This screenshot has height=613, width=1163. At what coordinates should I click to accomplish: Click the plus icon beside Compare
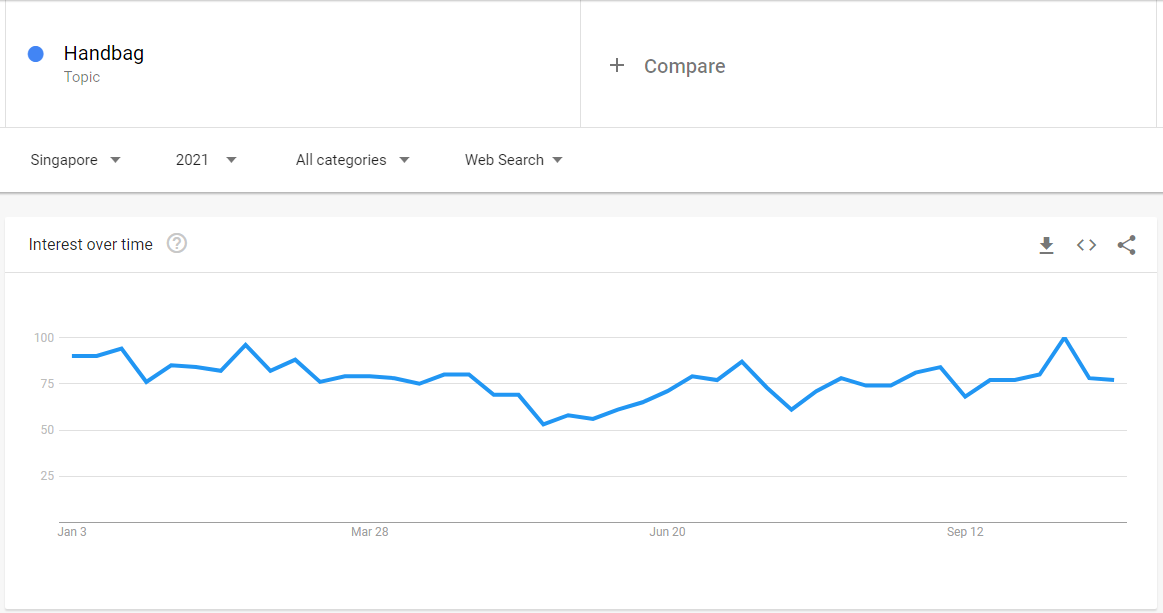coord(616,65)
